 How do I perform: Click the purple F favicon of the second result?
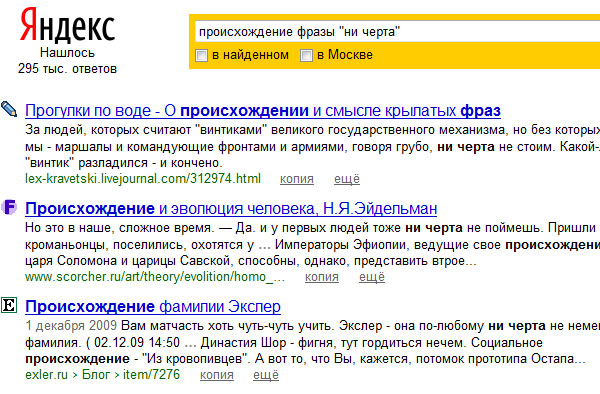coord(9,207)
